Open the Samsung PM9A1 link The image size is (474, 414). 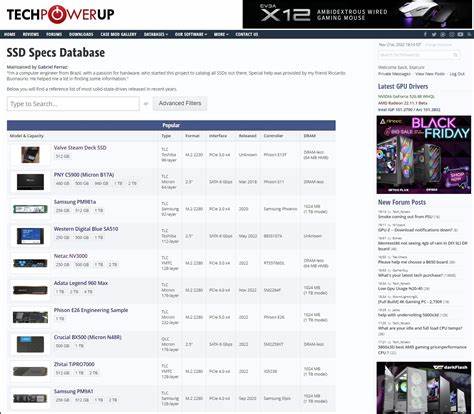pos(73,391)
